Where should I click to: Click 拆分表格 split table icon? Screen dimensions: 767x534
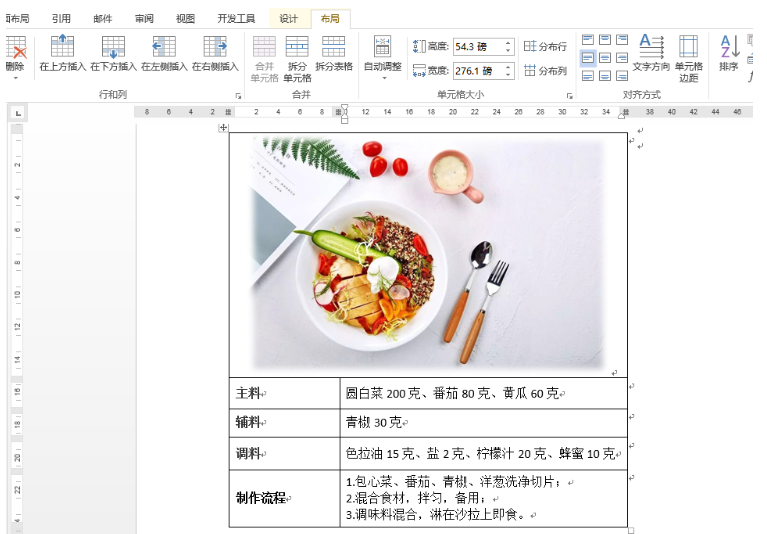coord(334,46)
